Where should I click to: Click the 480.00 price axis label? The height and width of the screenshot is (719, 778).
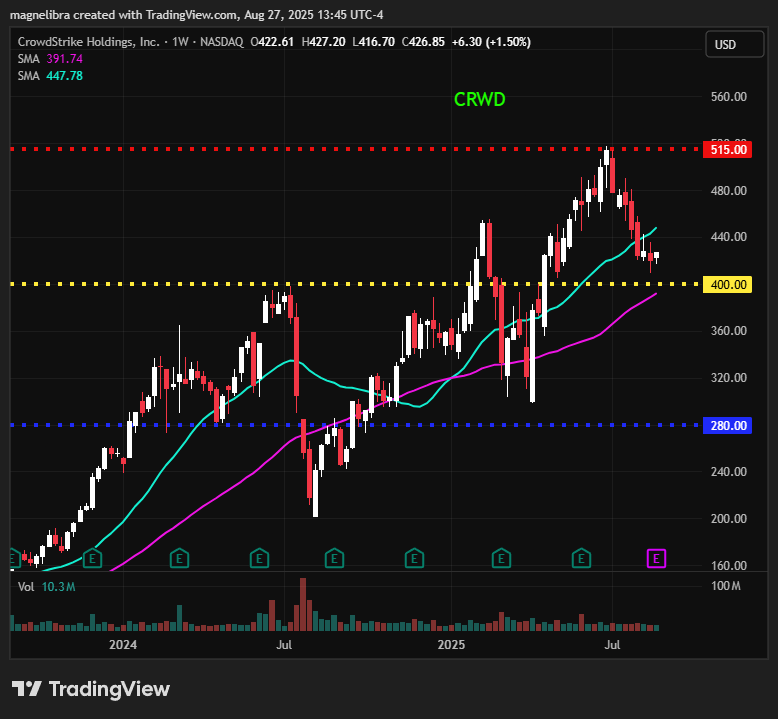pyautogui.click(x=728, y=191)
